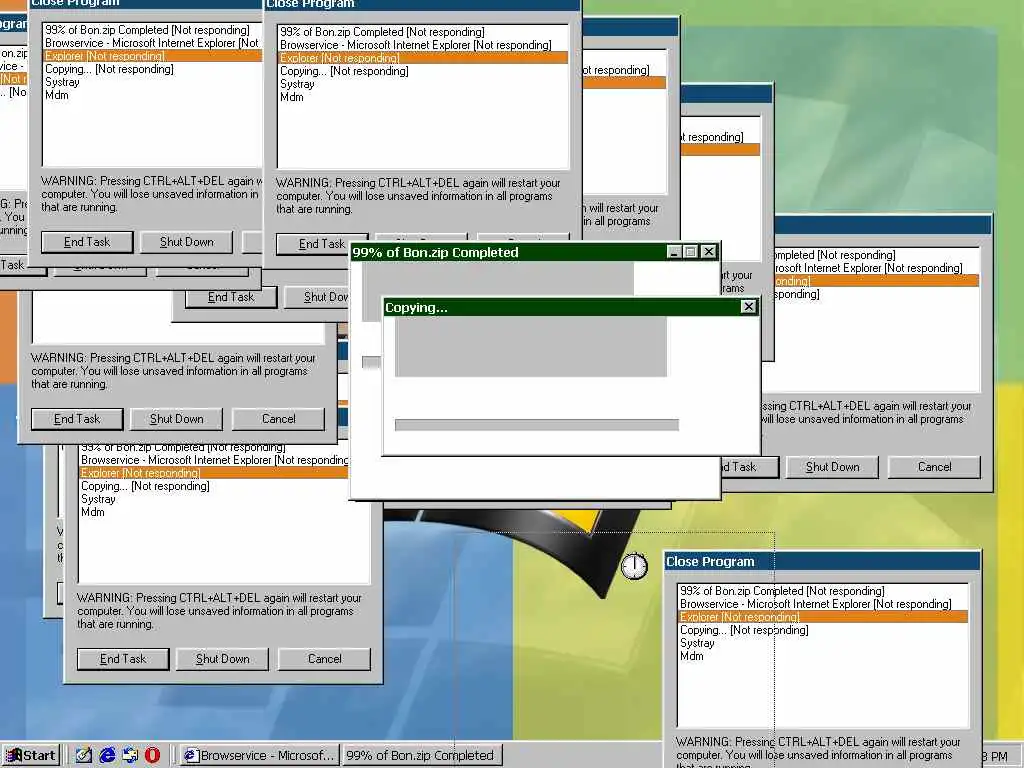The image size is (1024, 768).
Task: Select highlighted Explorer row in bottom-right dialog list
Action: (x=823, y=617)
